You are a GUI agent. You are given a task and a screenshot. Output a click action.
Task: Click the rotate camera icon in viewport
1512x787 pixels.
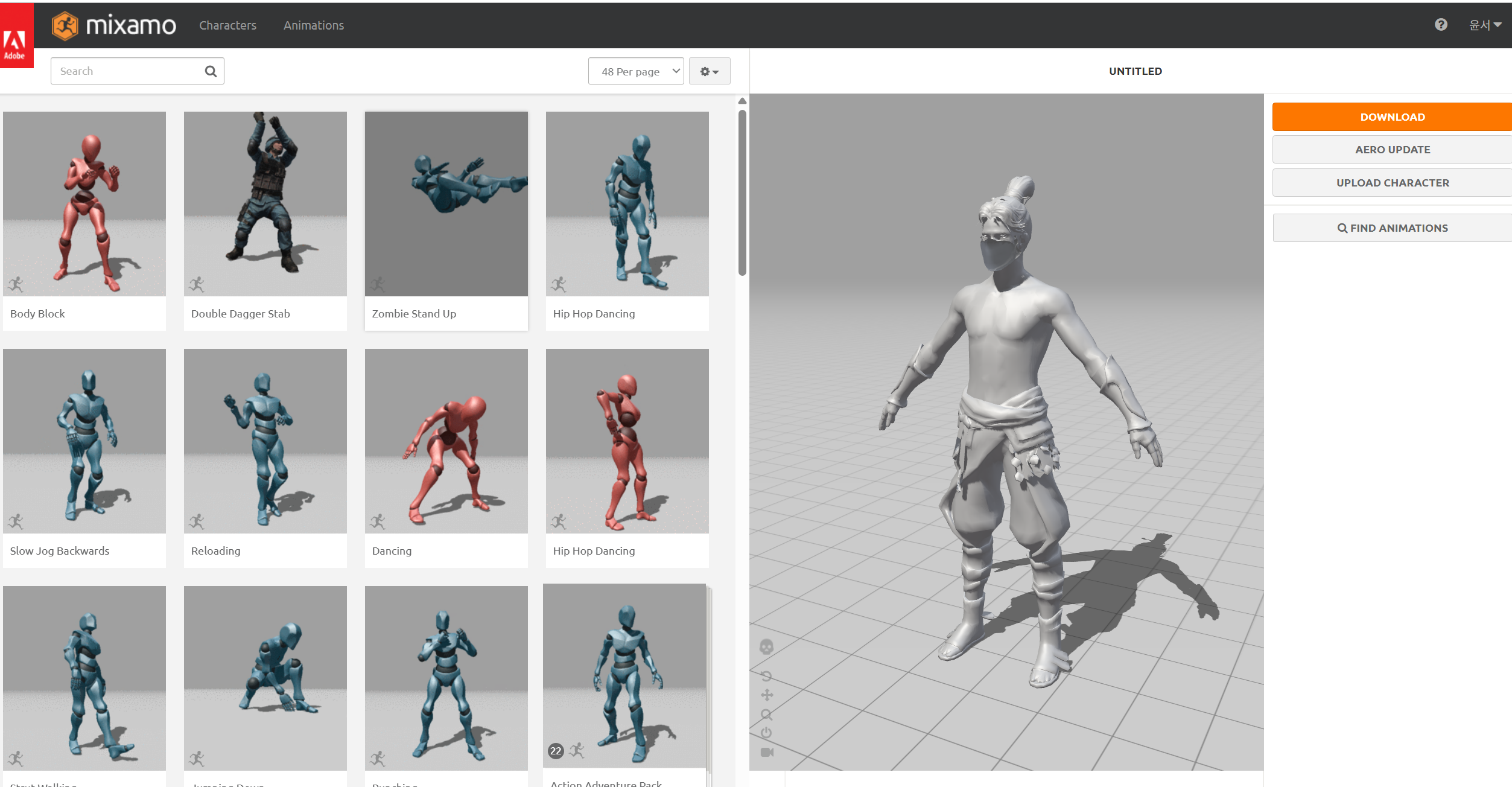[766, 676]
